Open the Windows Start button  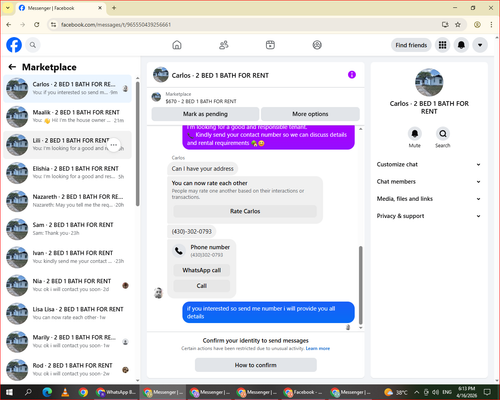click(x=9, y=392)
